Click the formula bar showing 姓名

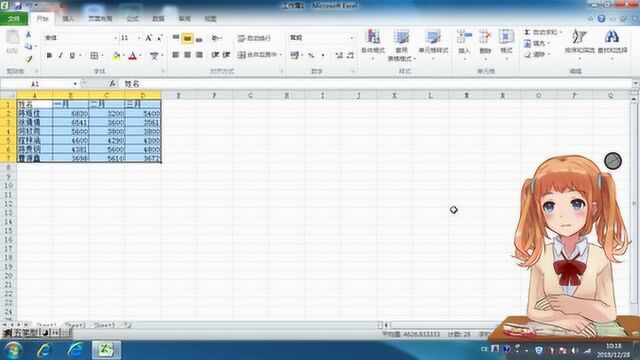point(378,84)
